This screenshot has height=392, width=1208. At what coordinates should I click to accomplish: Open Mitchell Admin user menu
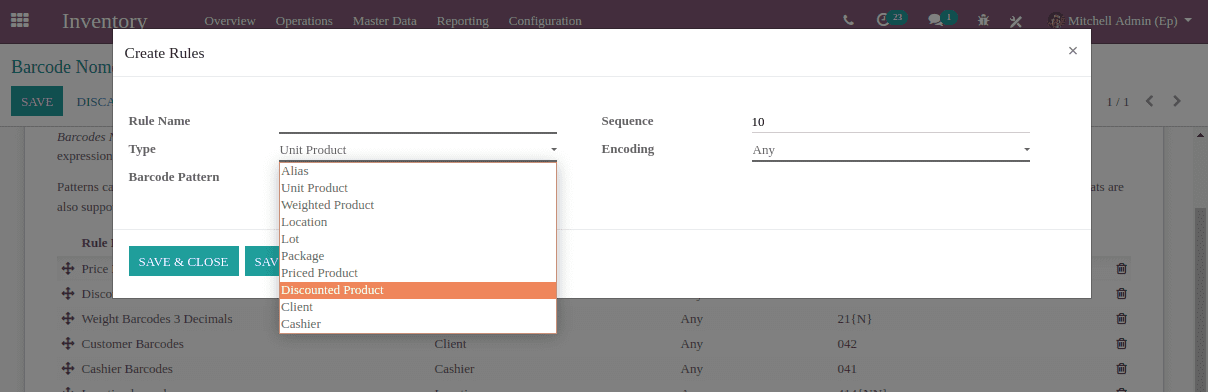[x=1120, y=20]
